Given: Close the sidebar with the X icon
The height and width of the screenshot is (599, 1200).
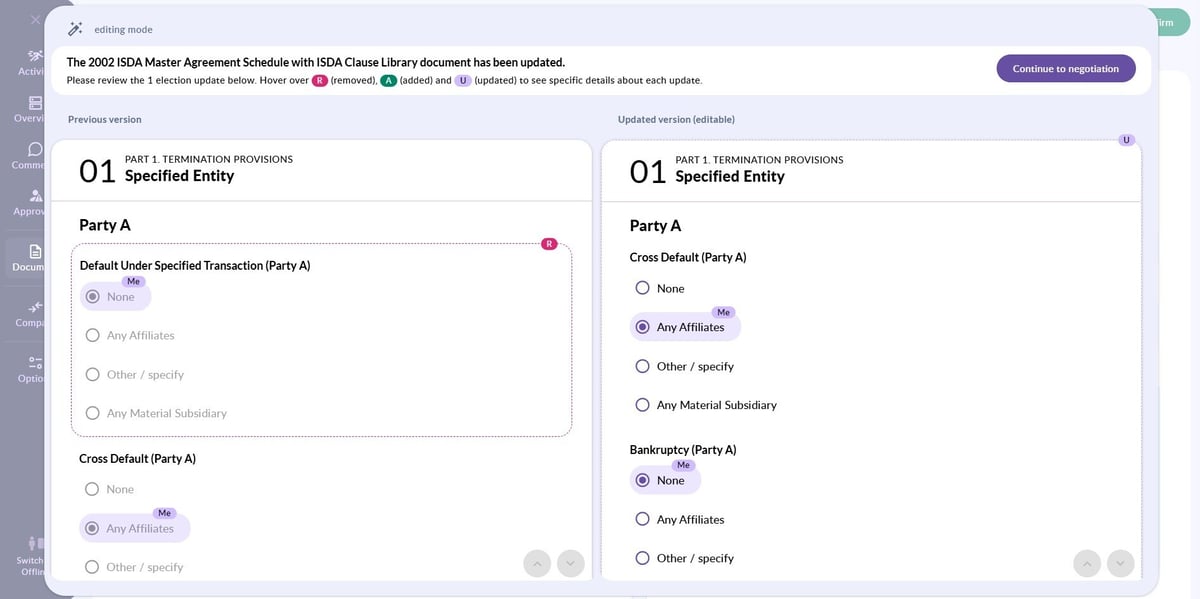Looking at the screenshot, I should coord(35,19).
